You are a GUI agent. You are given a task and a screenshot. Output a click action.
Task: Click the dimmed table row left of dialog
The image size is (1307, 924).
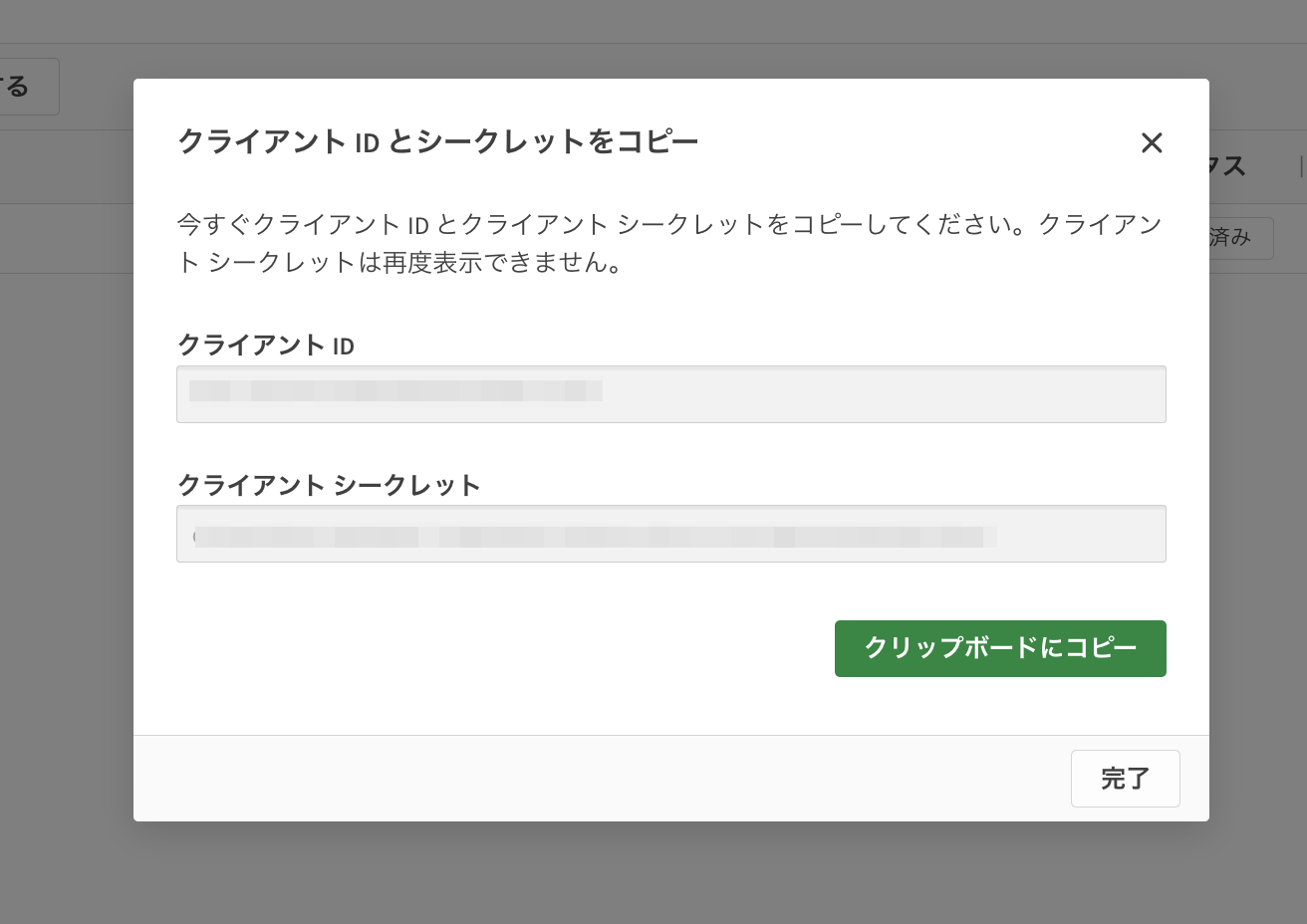66,239
